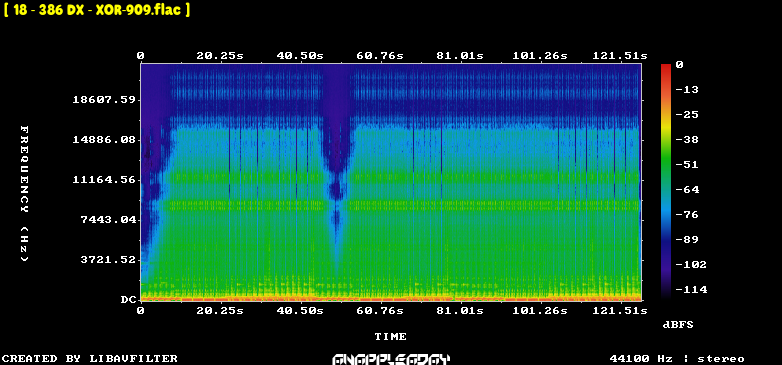Select the 40.50s marker on bottom time axis
The width and height of the screenshot is (782, 365).
[300, 311]
